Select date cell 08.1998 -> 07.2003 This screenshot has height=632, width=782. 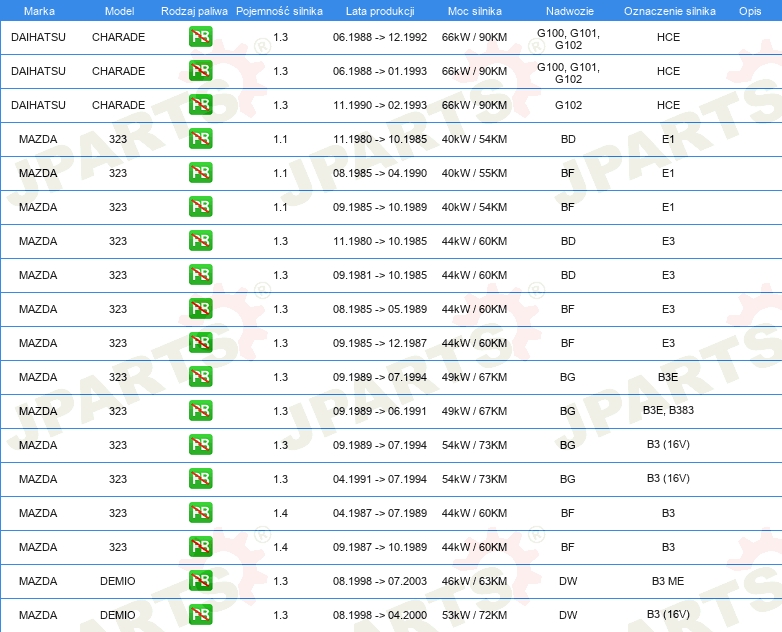pos(380,581)
